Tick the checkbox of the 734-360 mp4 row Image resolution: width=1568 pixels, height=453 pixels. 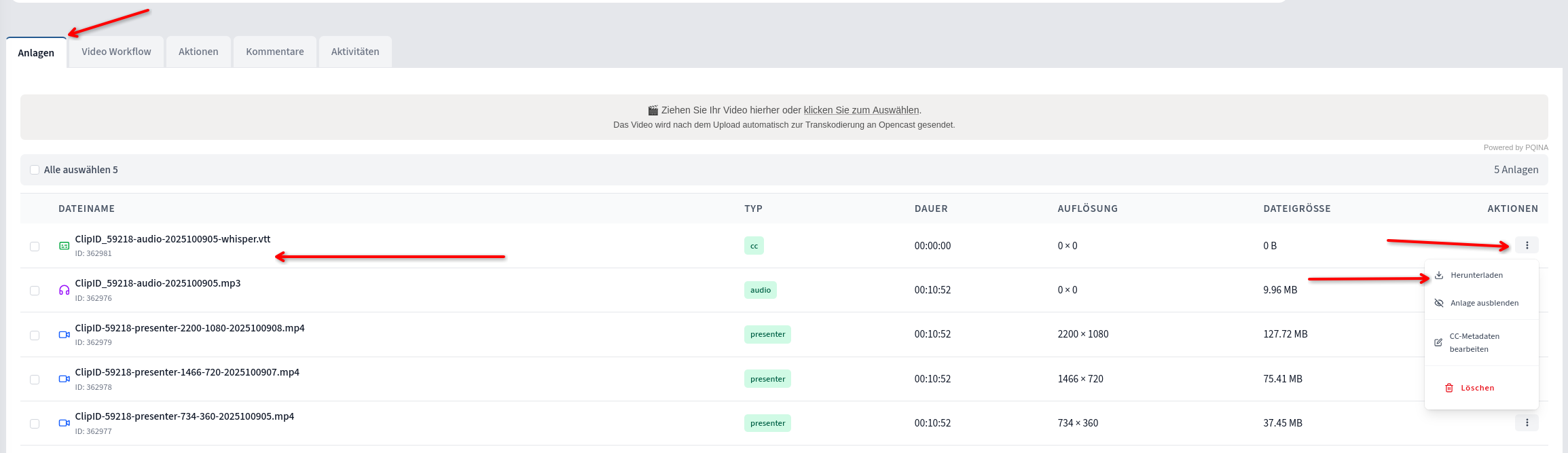click(x=35, y=424)
